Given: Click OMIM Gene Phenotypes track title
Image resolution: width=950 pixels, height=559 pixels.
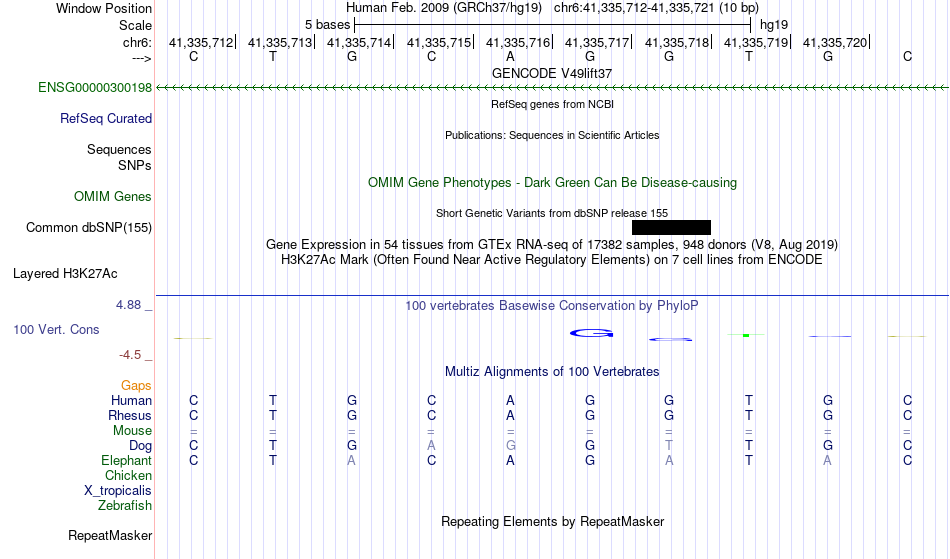Looking at the screenshot, I should pyautogui.click(x=552, y=183).
